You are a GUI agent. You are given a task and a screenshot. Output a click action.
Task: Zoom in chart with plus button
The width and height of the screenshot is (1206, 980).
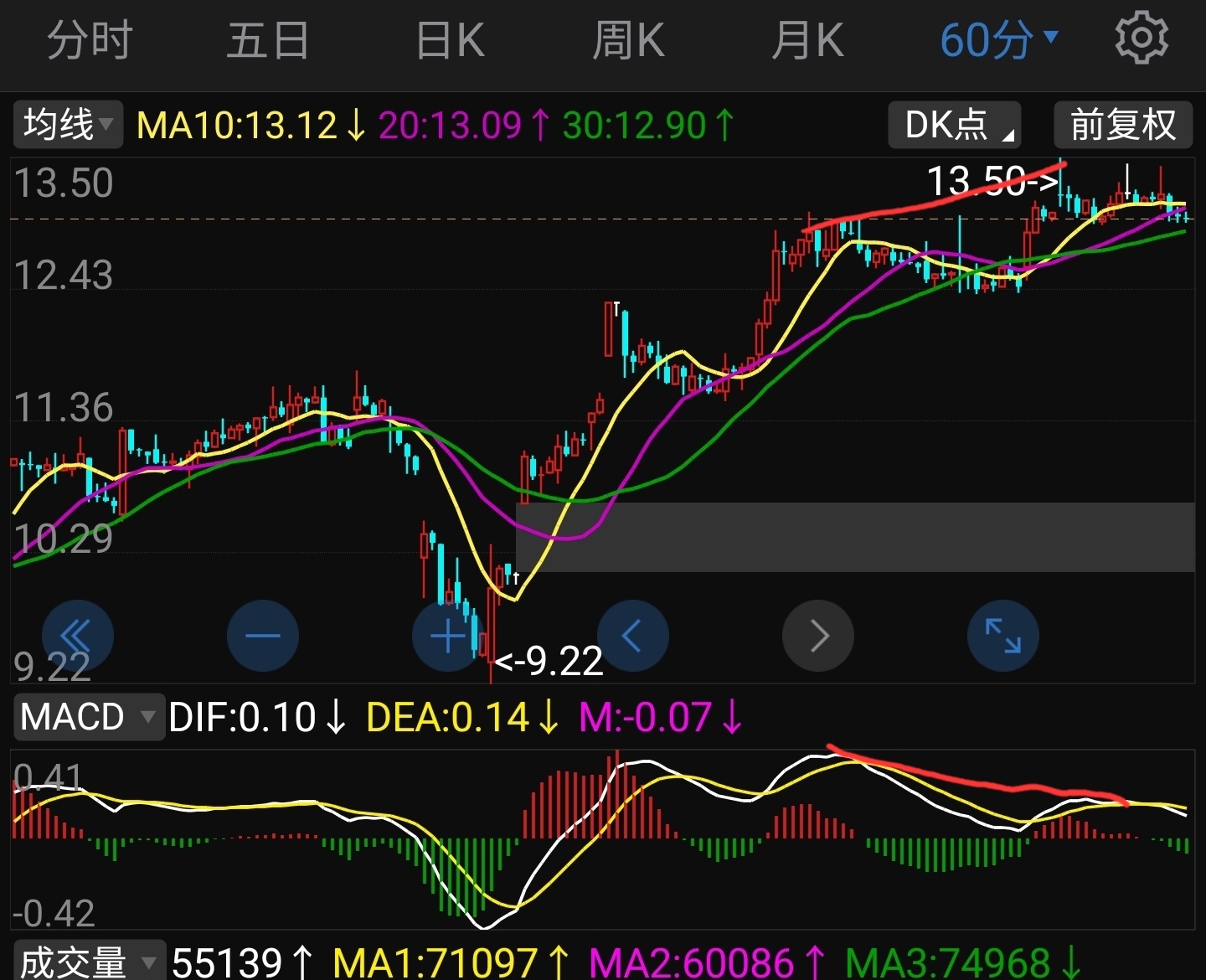pos(448,636)
